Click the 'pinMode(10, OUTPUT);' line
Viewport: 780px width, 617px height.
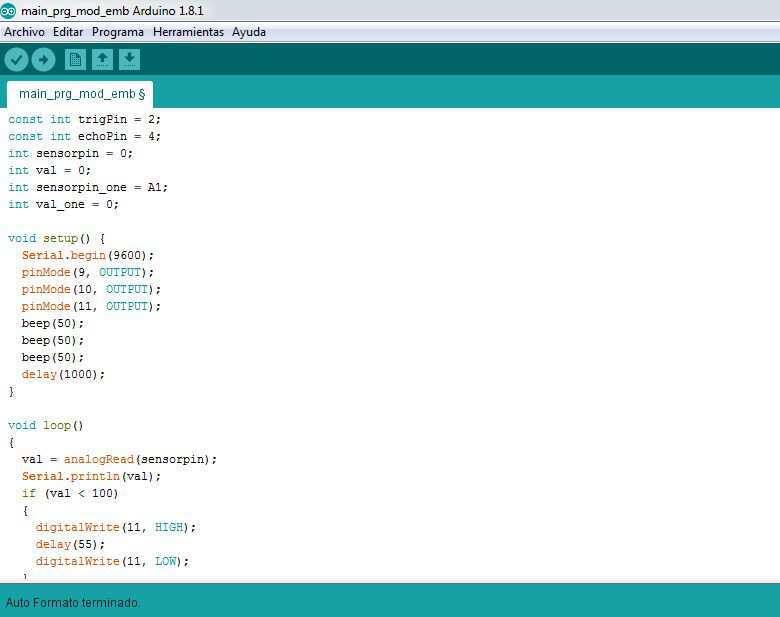tap(91, 289)
